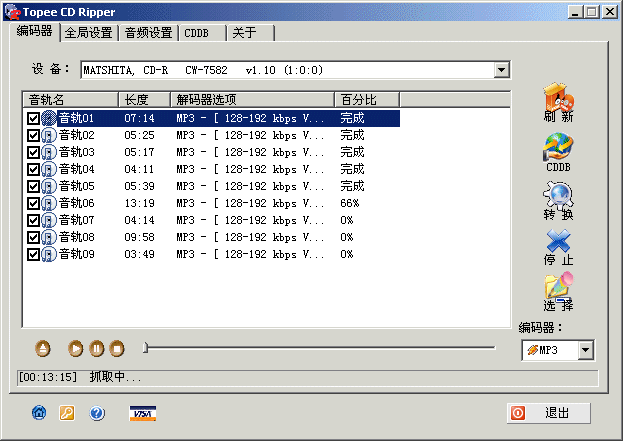Switch to the CDDB tab

coord(202,33)
